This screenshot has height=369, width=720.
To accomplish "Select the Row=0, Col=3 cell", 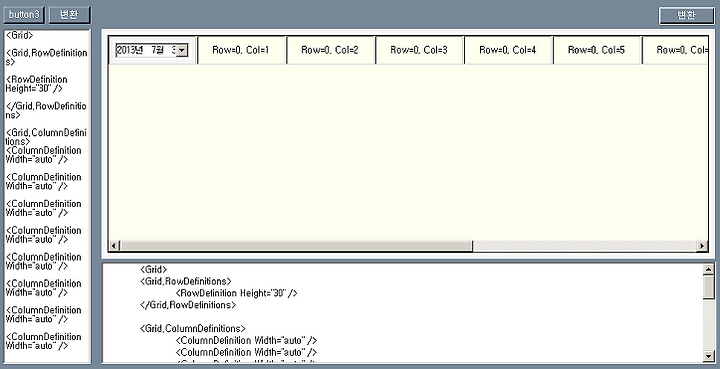I will pos(419,50).
